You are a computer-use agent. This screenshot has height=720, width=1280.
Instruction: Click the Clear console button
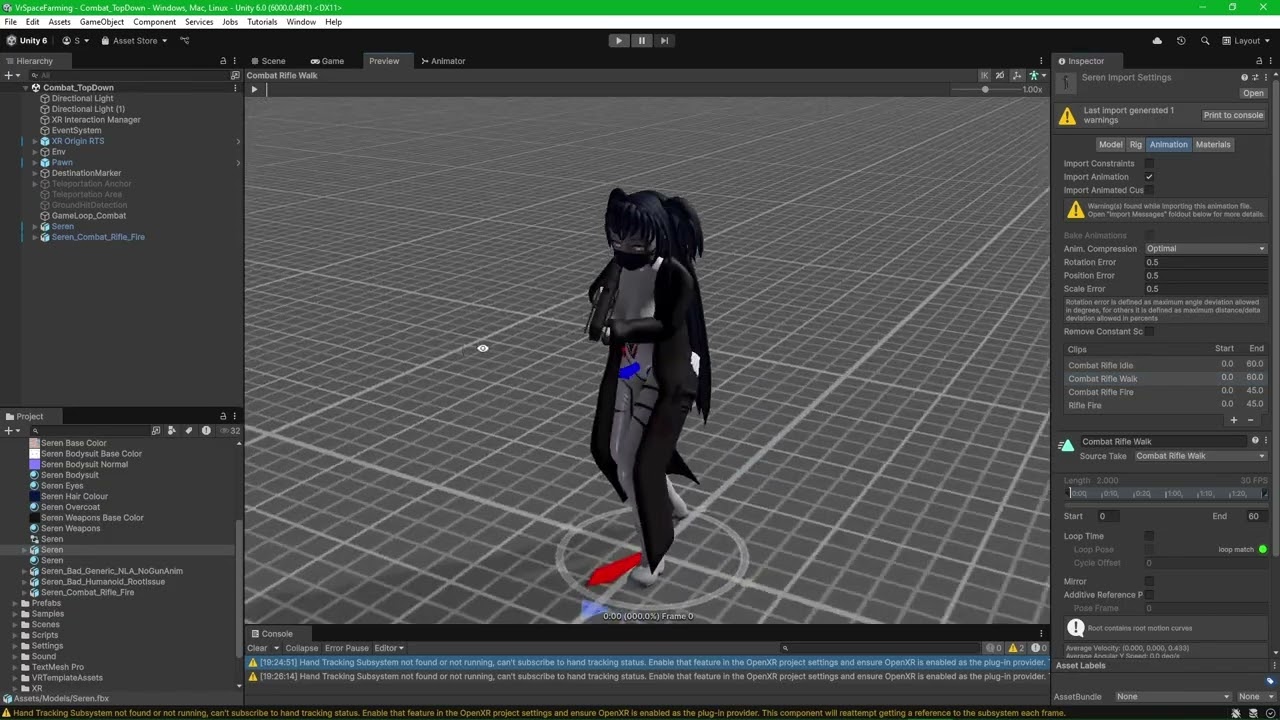[257, 648]
